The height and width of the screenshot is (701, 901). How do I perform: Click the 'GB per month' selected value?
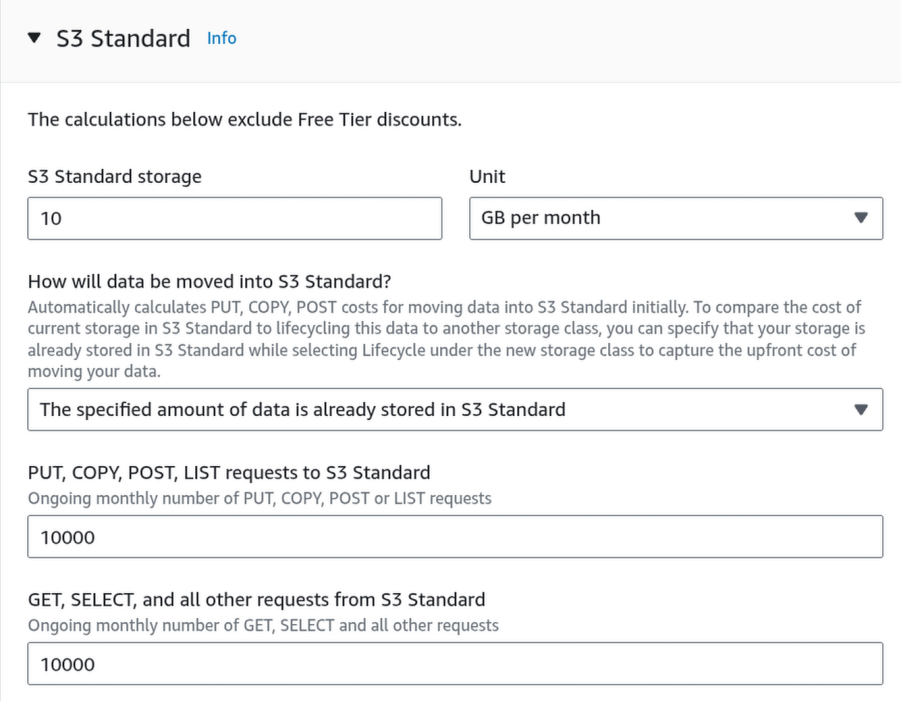click(x=541, y=218)
